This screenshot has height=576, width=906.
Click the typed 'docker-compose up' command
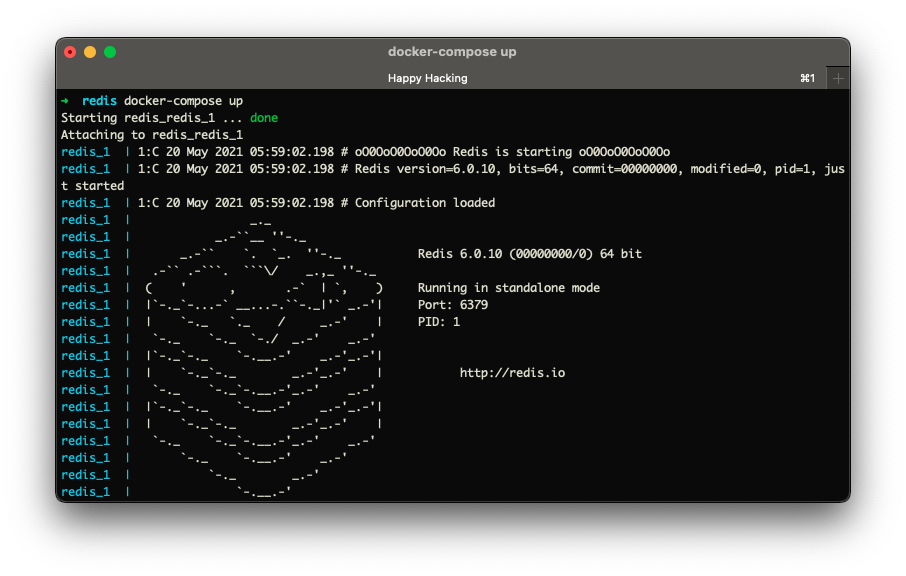pyautogui.click(x=183, y=101)
